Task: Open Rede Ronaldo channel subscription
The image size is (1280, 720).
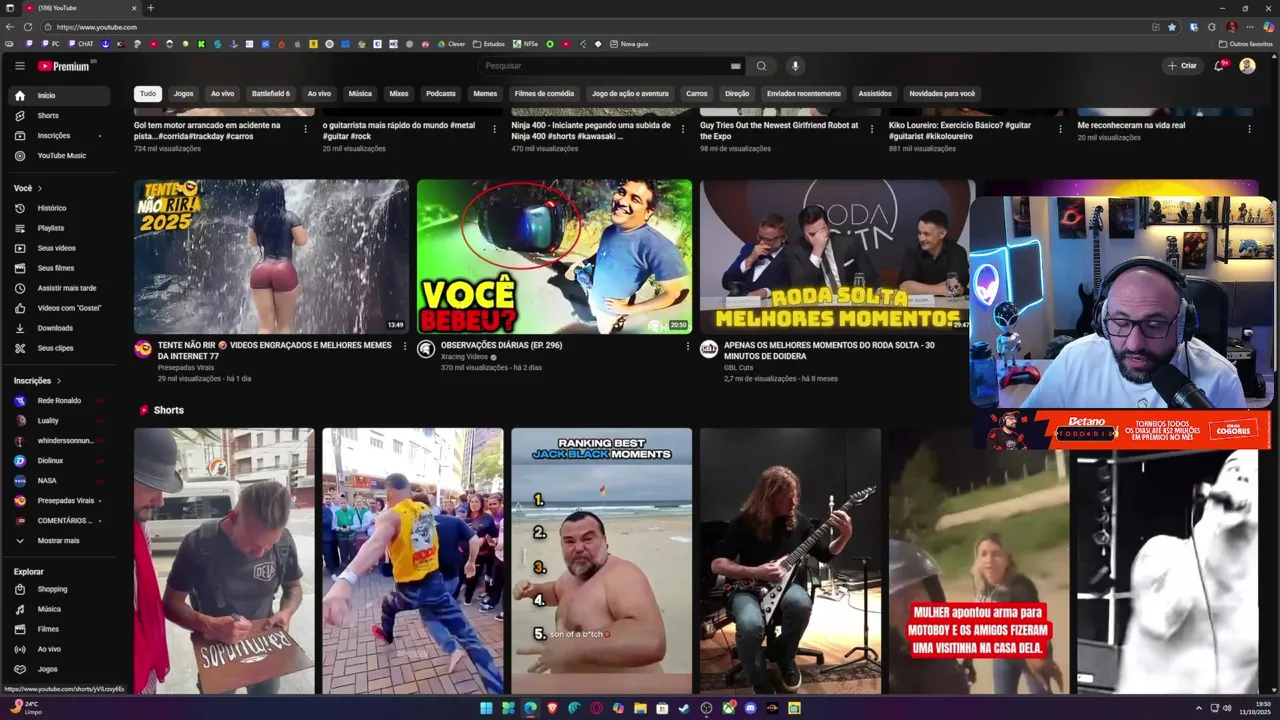Action: 60,401
